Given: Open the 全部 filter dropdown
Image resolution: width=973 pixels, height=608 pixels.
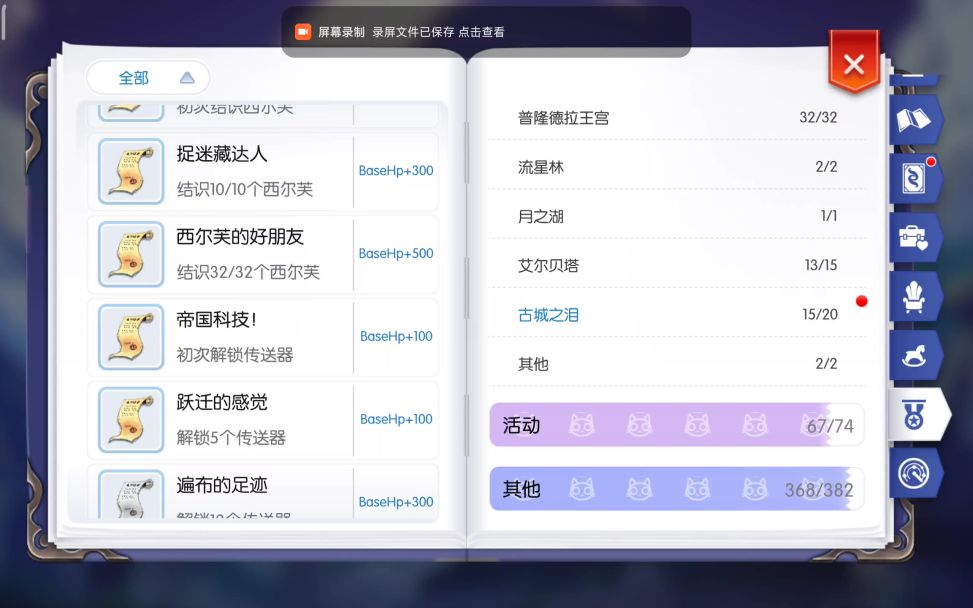Looking at the screenshot, I should pyautogui.click(x=148, y=78).
